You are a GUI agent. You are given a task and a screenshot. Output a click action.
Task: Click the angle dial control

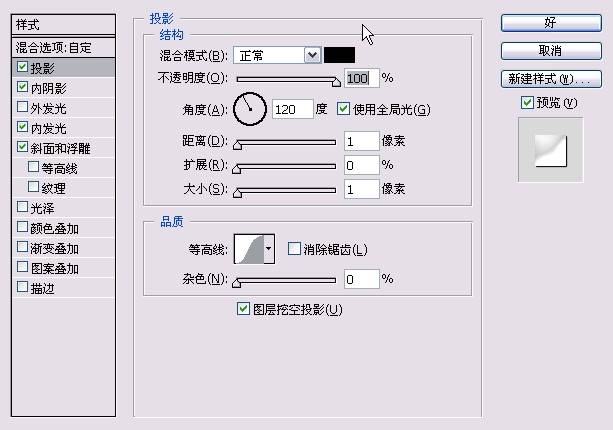(250, 109)
